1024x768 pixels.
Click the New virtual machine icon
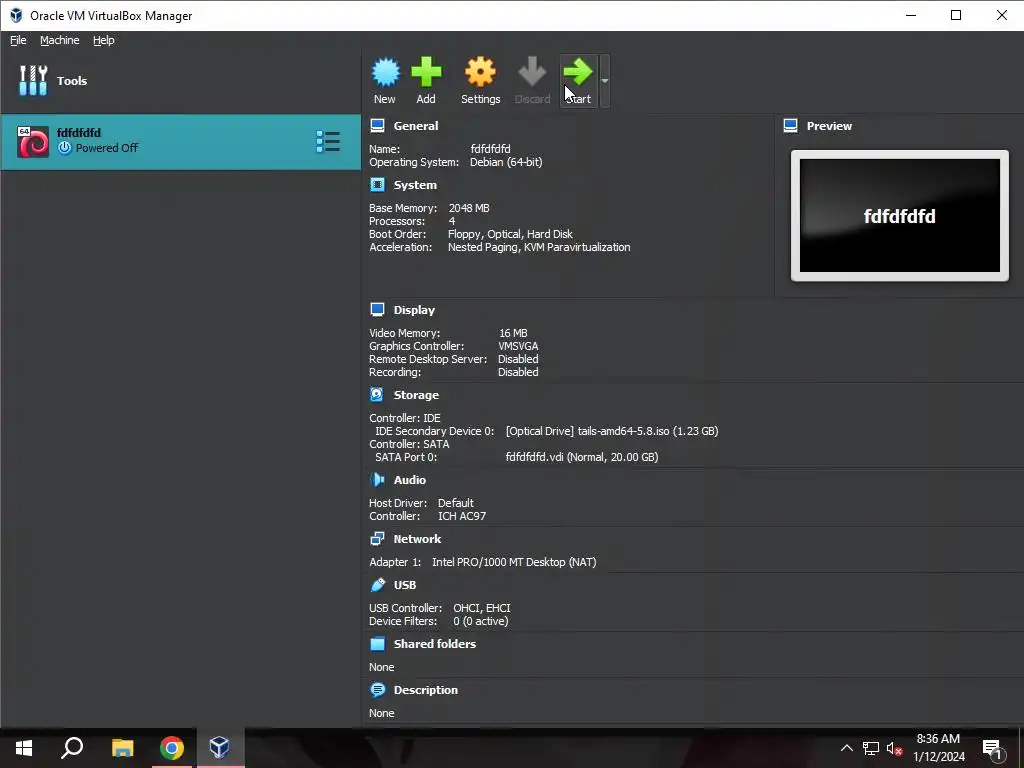[x=385, y=72]
